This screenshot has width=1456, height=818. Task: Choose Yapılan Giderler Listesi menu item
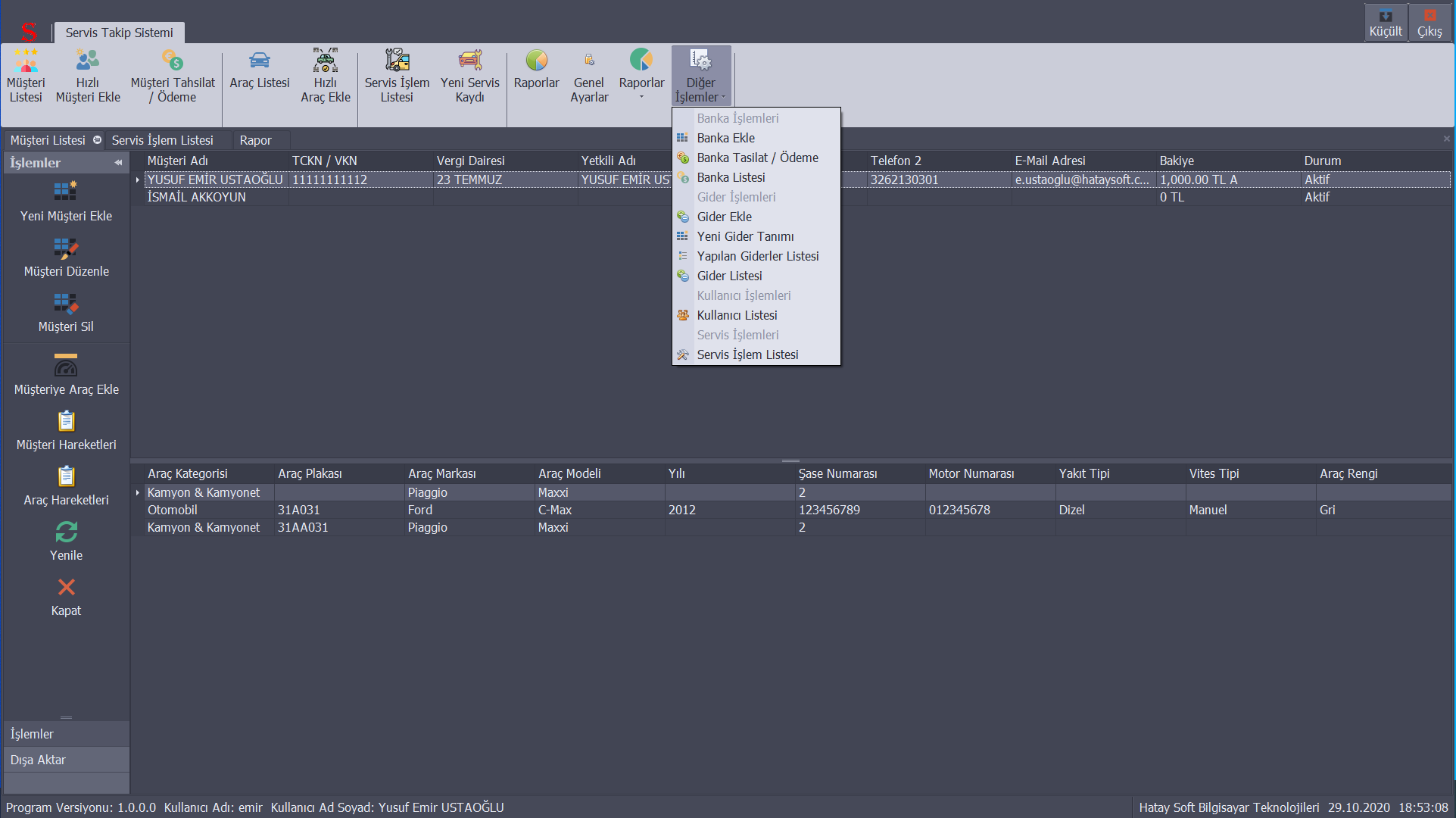coord(757,256)
